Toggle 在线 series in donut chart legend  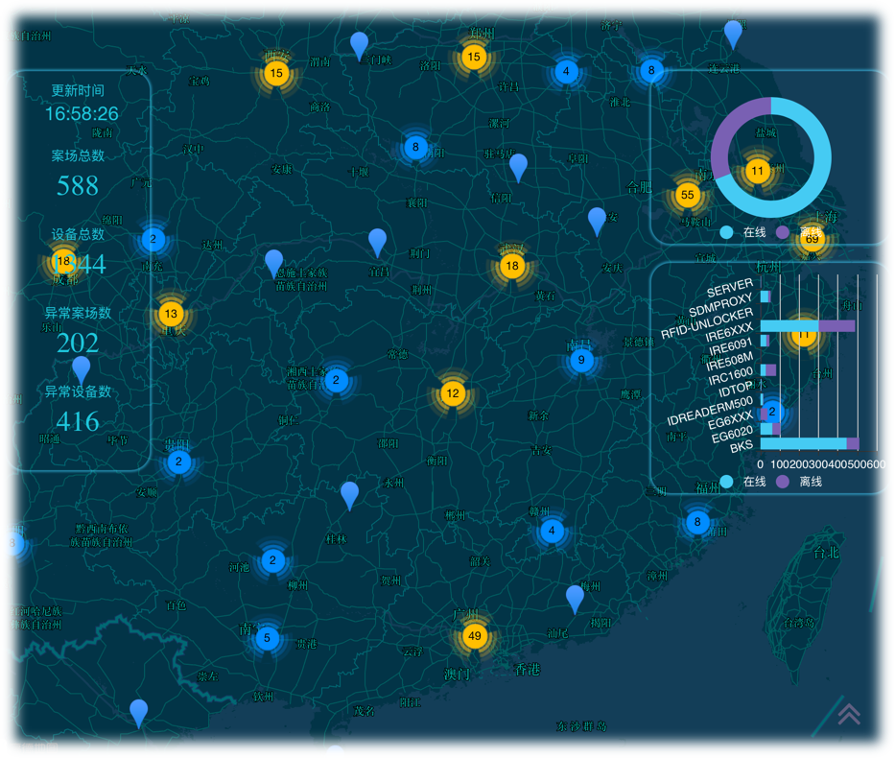point(737,232)
